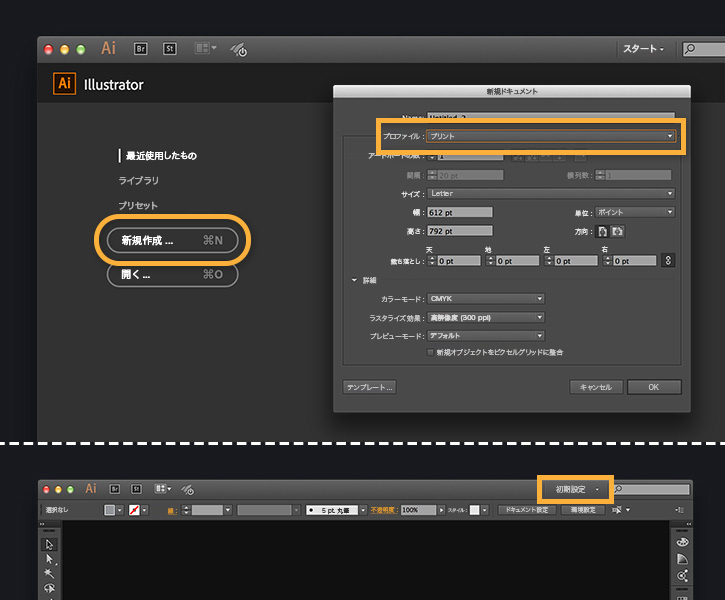The height and width of the screenshot is (600, 725).
Task: Open the スタイル swatch dropdown arrow
Action: tap(485, 510)
